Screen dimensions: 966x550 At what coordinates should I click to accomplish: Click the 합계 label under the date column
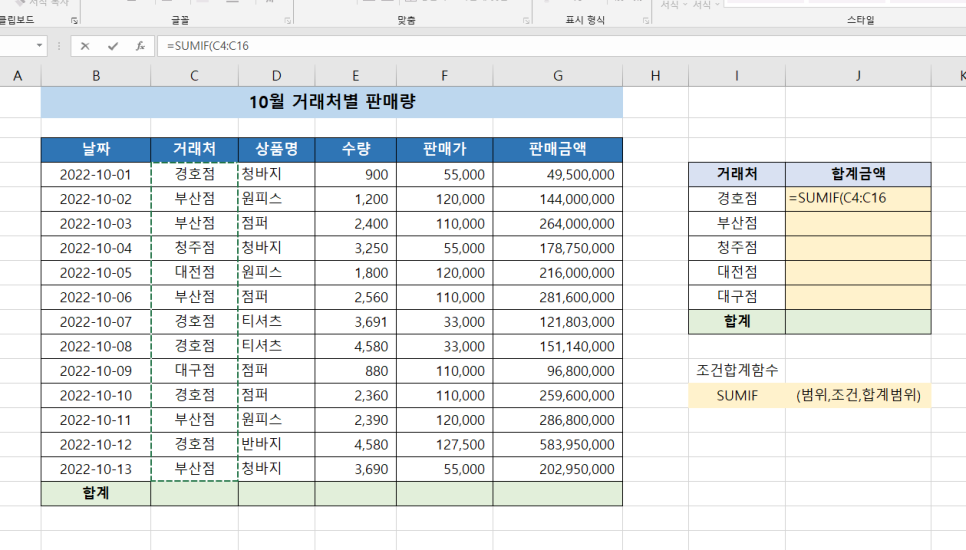96,494
